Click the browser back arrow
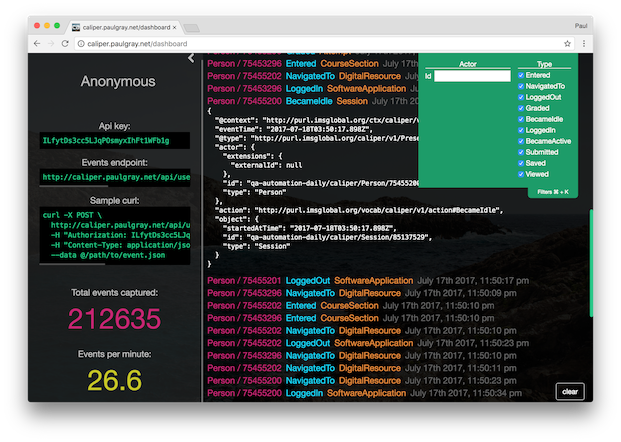Viewport: 621px width, 442px height. click(x=38, y=44)
